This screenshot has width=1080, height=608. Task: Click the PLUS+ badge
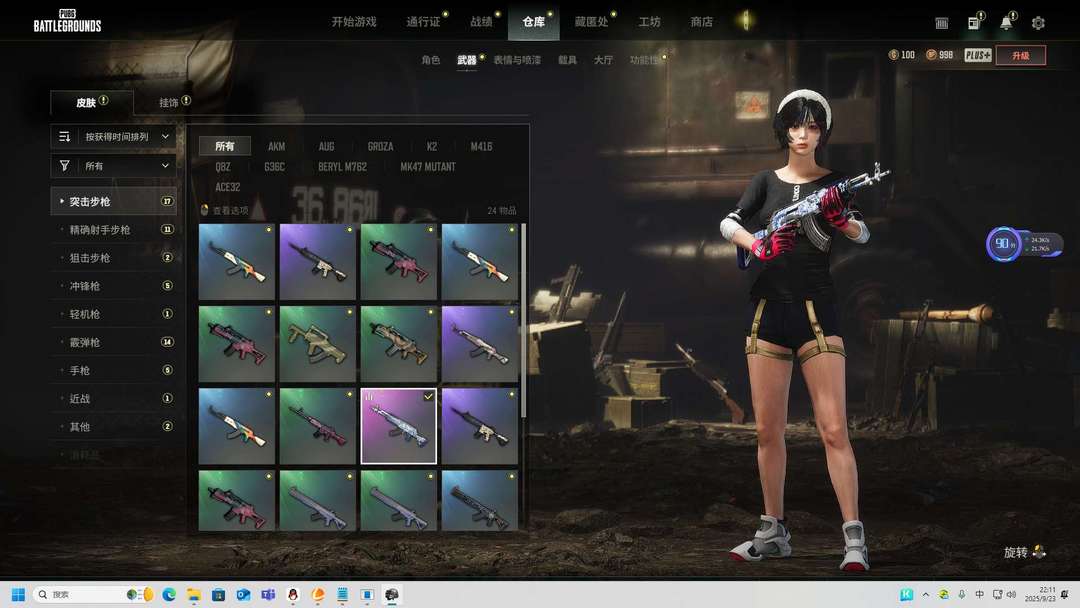tap(977, 55)
